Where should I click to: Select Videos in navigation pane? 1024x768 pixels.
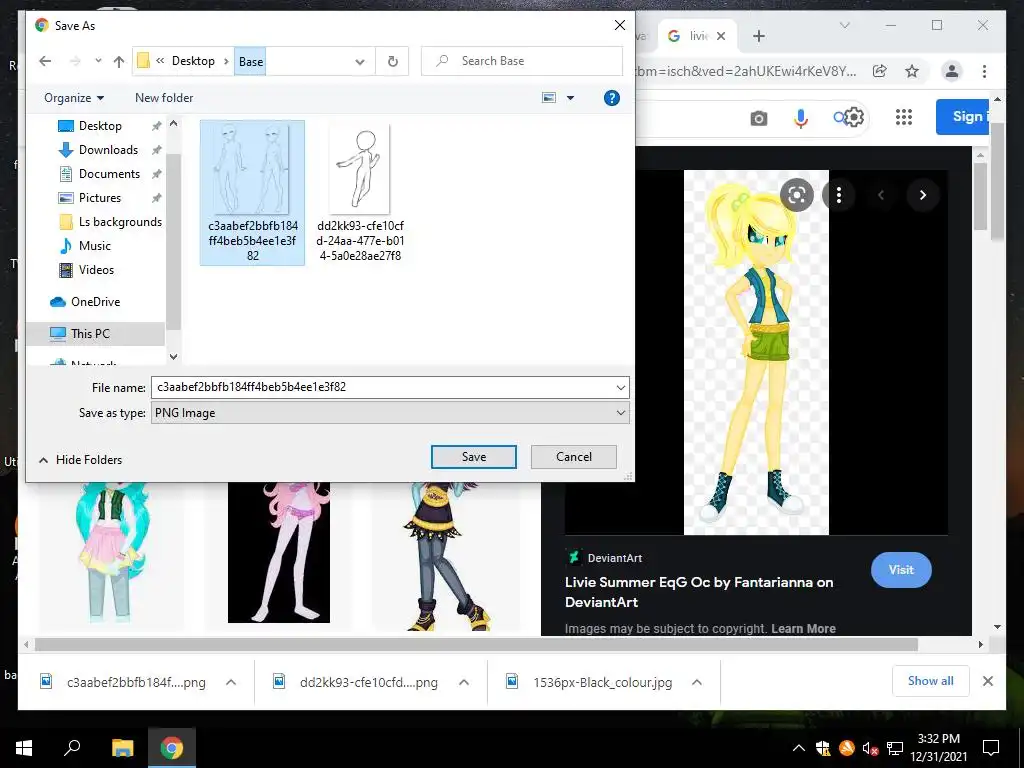point(96,270)
